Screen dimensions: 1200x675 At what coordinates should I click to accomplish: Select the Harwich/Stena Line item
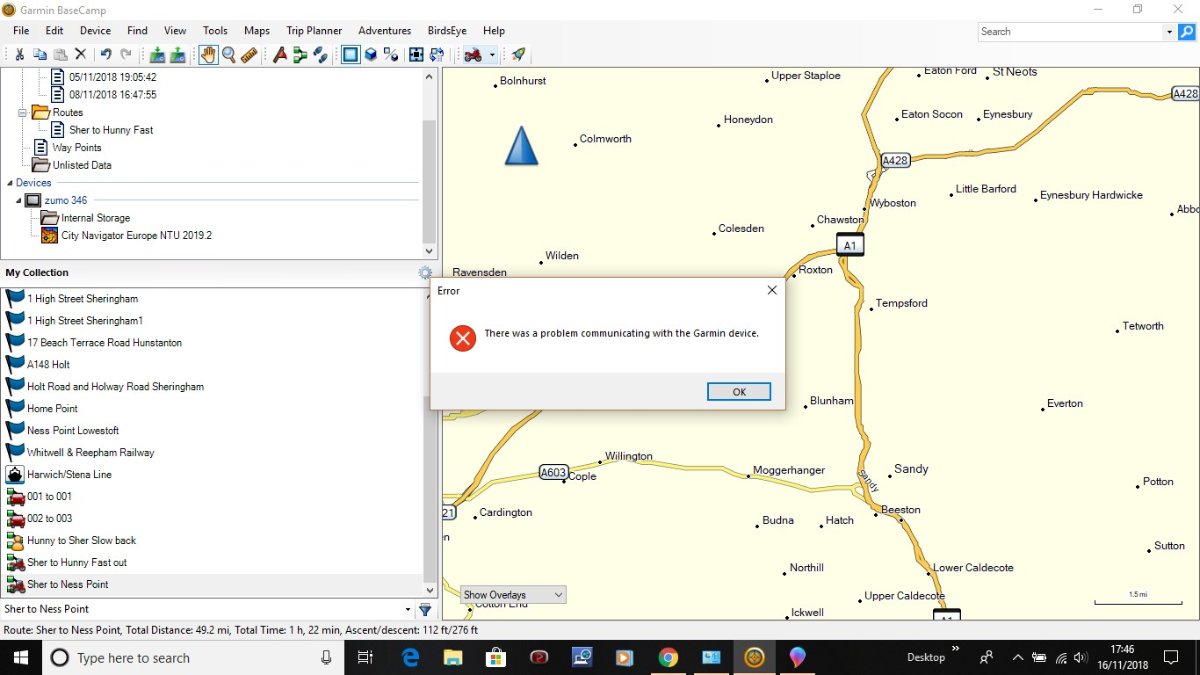coord(69,475)
